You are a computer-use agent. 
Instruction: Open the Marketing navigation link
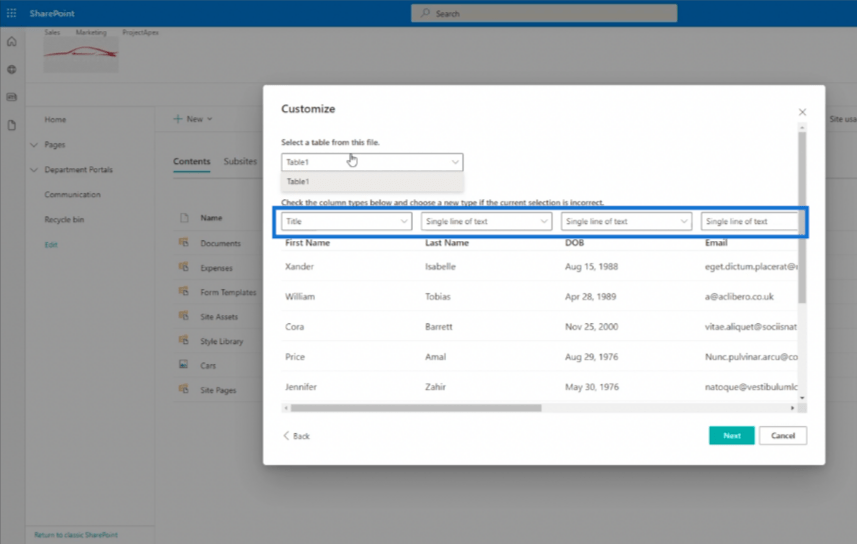point(91,32)
